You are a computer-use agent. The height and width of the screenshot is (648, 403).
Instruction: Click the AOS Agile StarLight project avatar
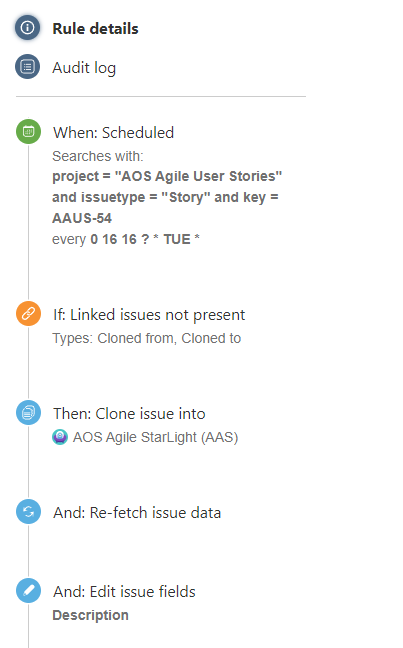tap(60, 437)
